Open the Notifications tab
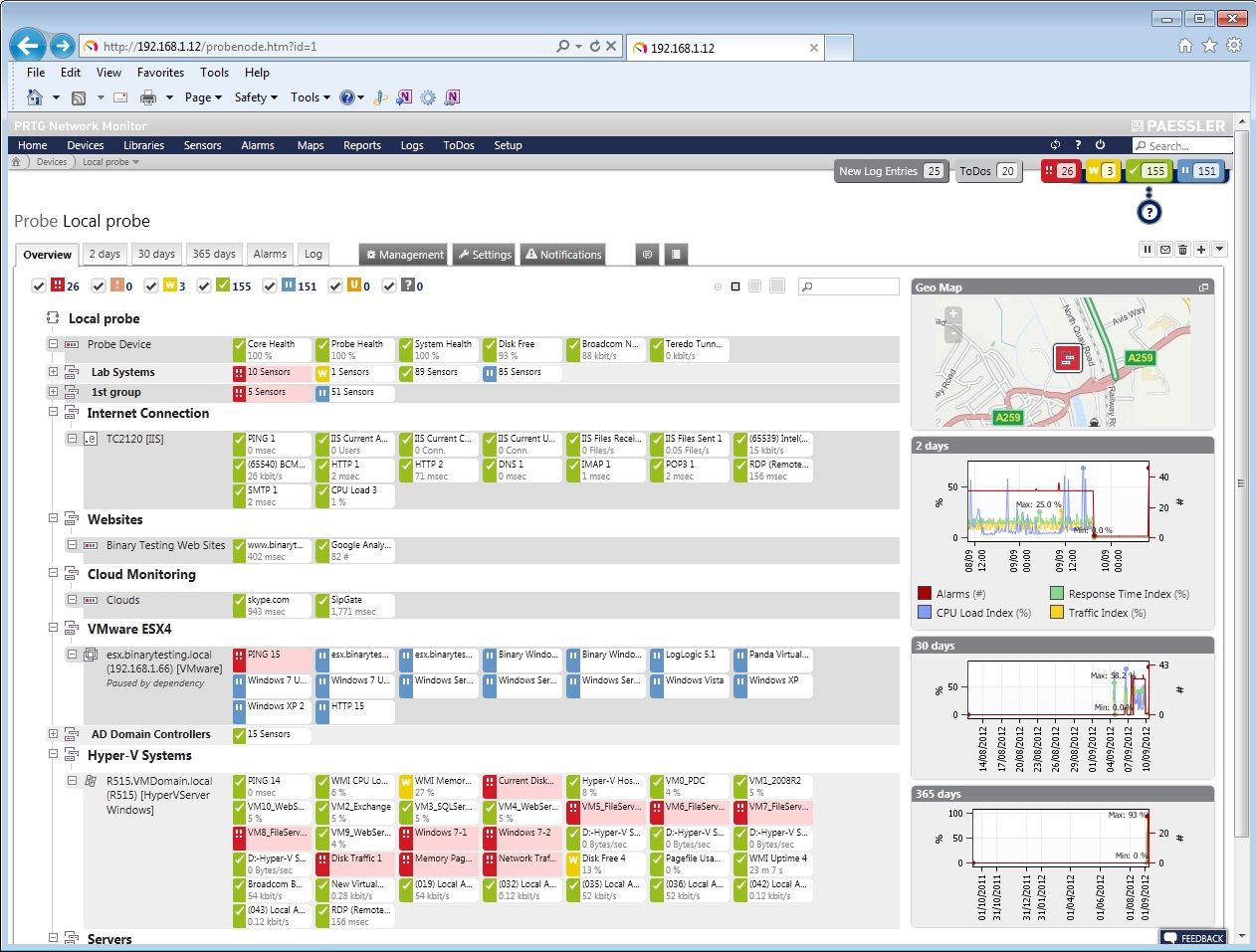 (562, 255)
